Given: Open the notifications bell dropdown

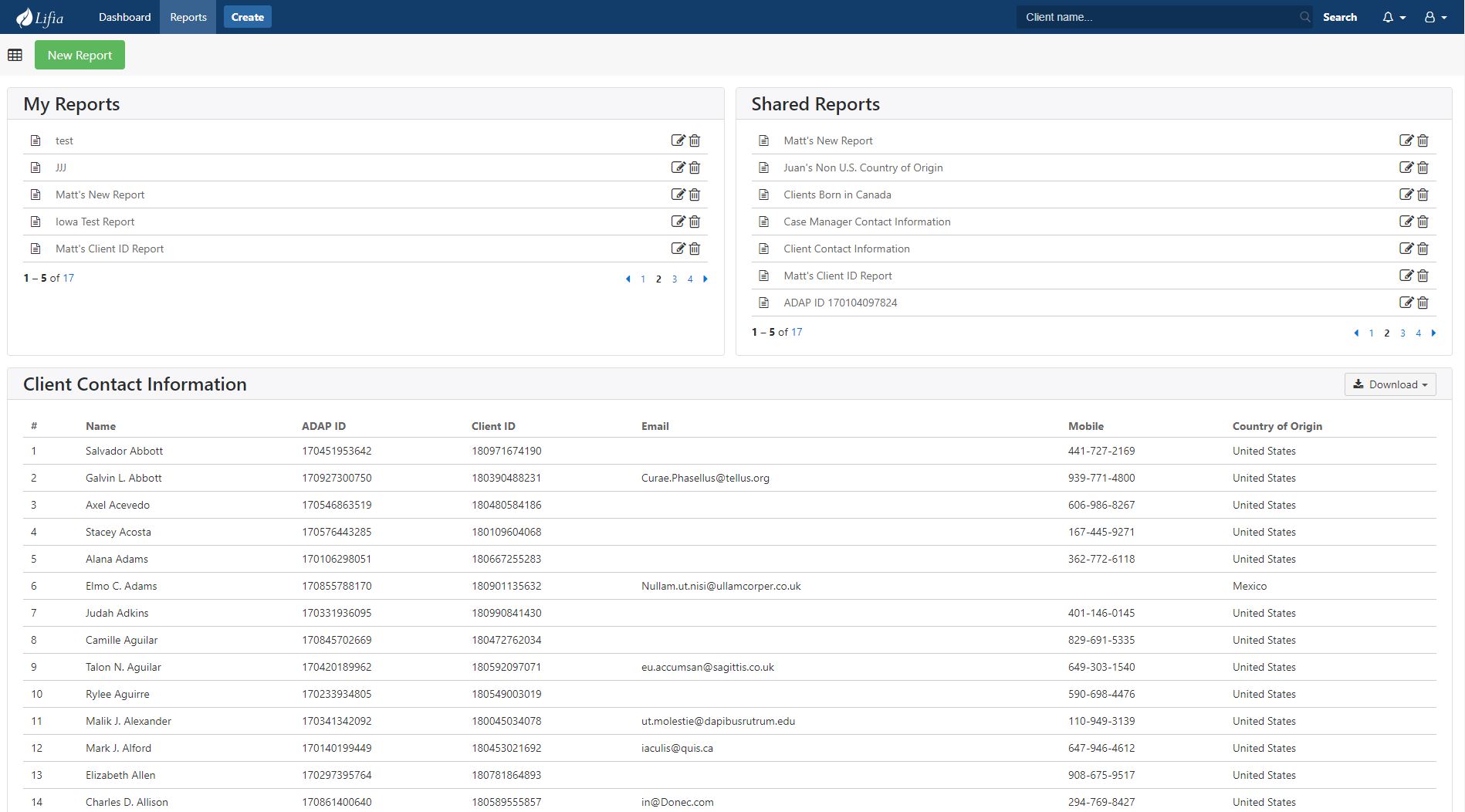Looking at the screenshot, I should [x=1393, y=17].
